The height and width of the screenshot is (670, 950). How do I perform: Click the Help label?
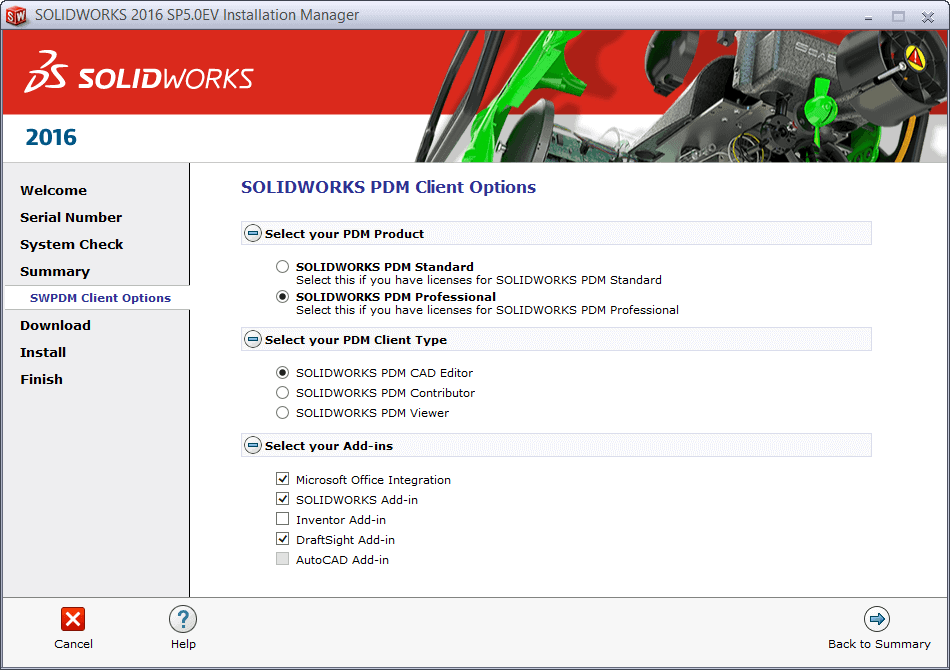tap(183, 644)
